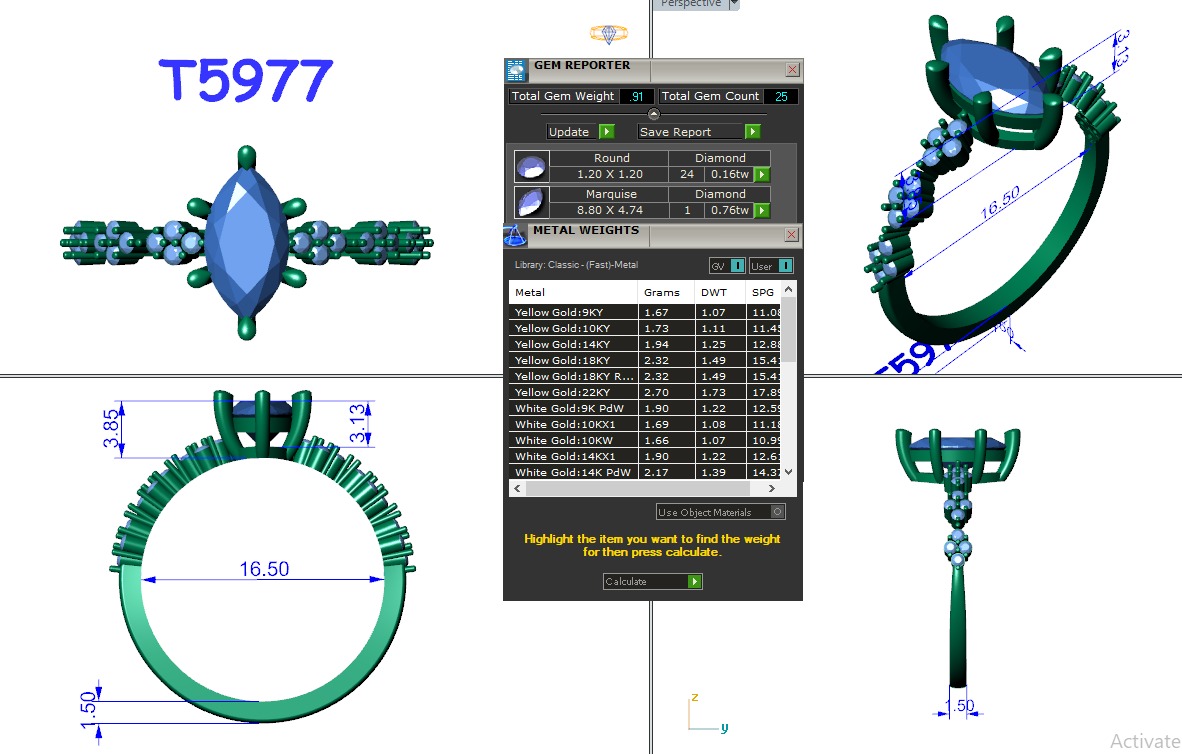Collapse Gem Reporter details with round arrow
This screenshot has height=754, width=1182.
click(x=654, y=115)
